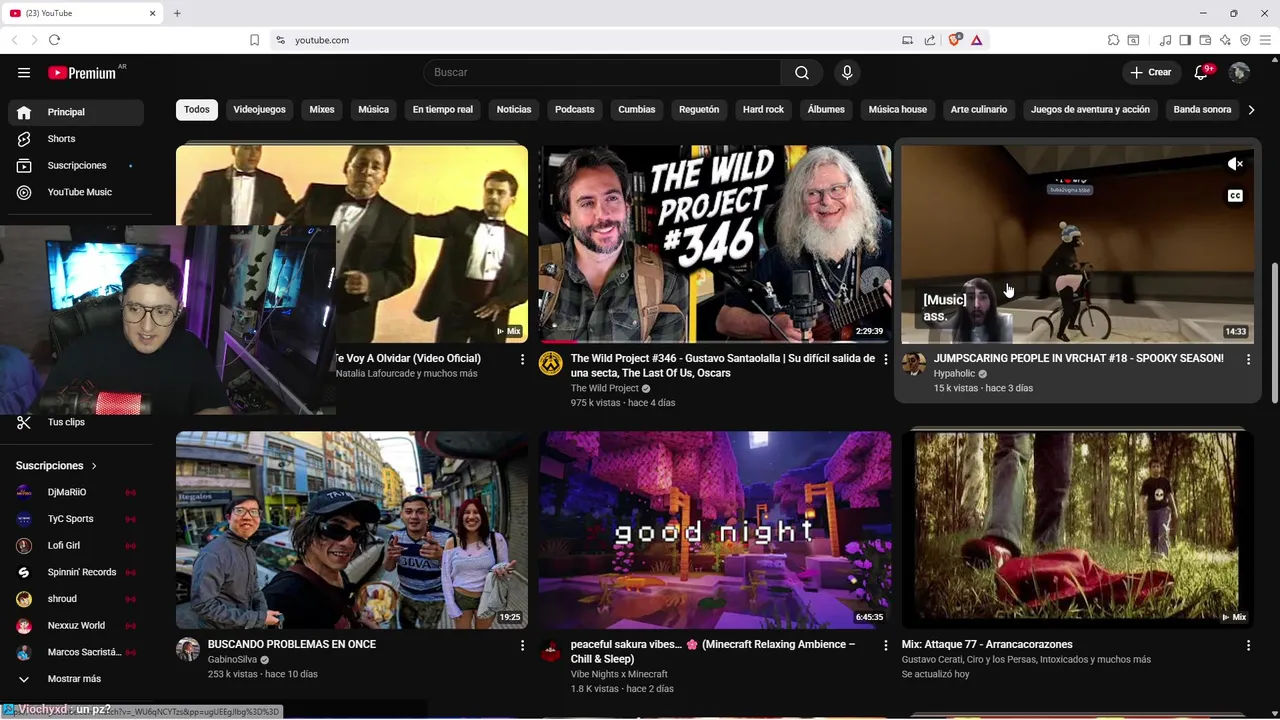
Task: Open The Wild Project #346 video title
Action: click(x=722, y=365)
